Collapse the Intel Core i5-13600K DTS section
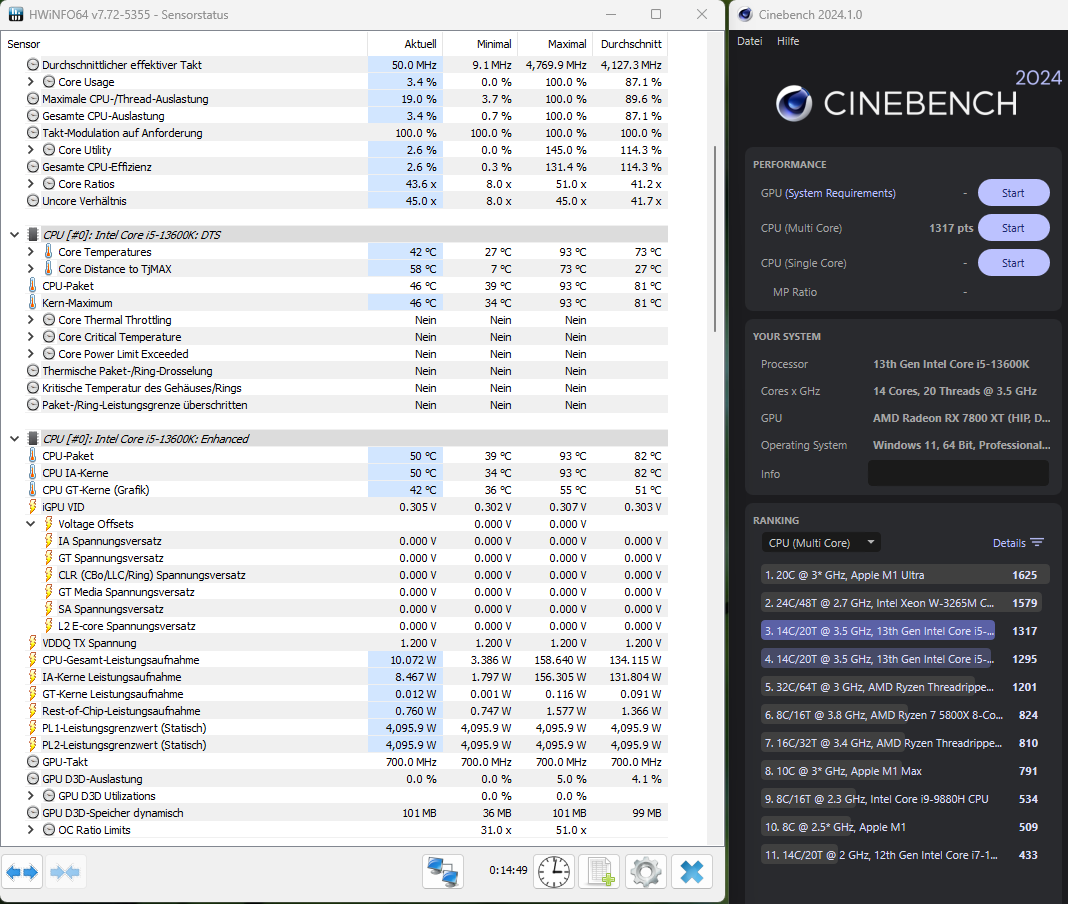Screen dimensions: 1068x904 pos(13,234)
